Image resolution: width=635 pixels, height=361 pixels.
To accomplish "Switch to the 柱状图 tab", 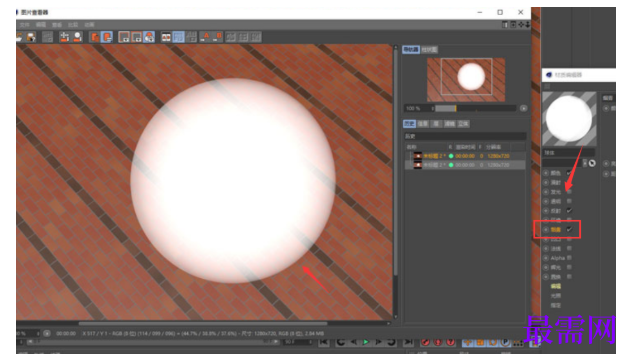I will tap(429, 50).
